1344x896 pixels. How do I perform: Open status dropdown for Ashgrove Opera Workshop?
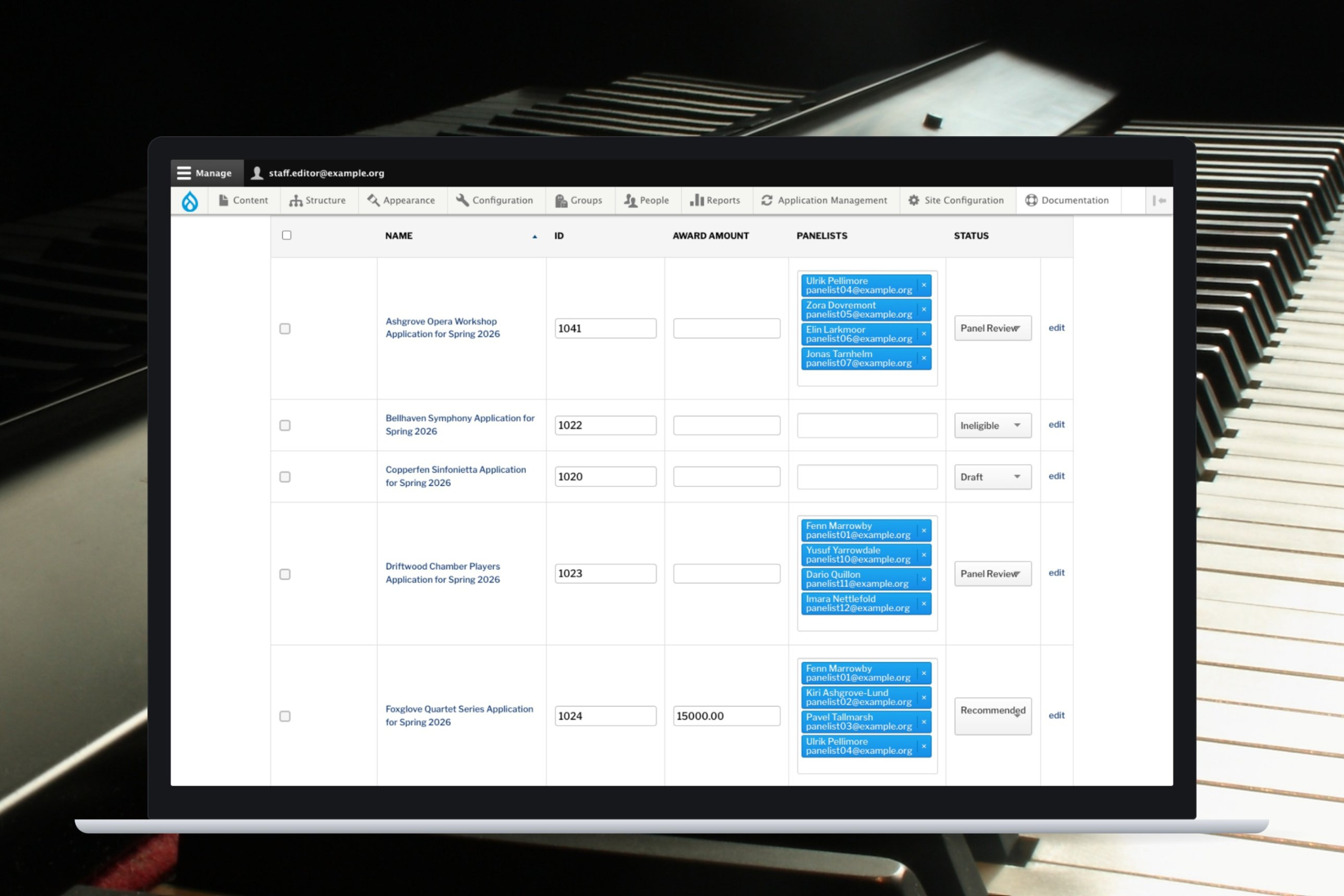click(x=993, y=328)
